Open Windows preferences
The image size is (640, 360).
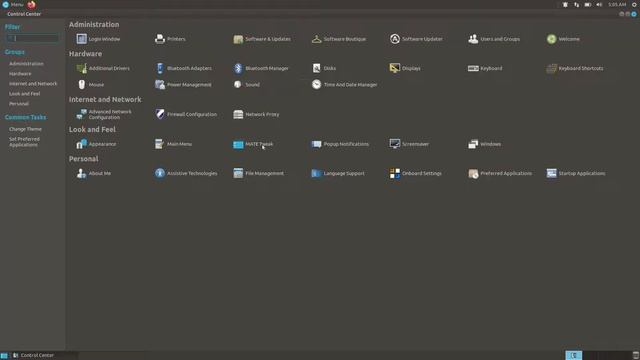tap(484, 144)
